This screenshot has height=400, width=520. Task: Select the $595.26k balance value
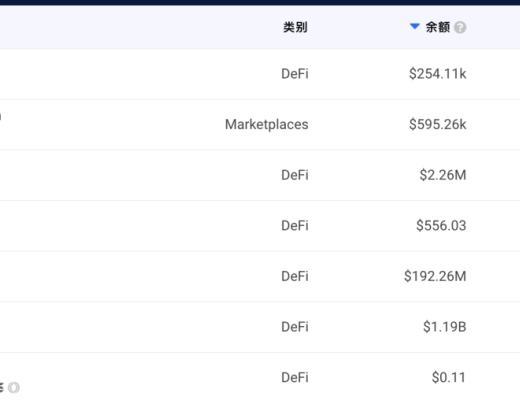click(x=438, y=124)
